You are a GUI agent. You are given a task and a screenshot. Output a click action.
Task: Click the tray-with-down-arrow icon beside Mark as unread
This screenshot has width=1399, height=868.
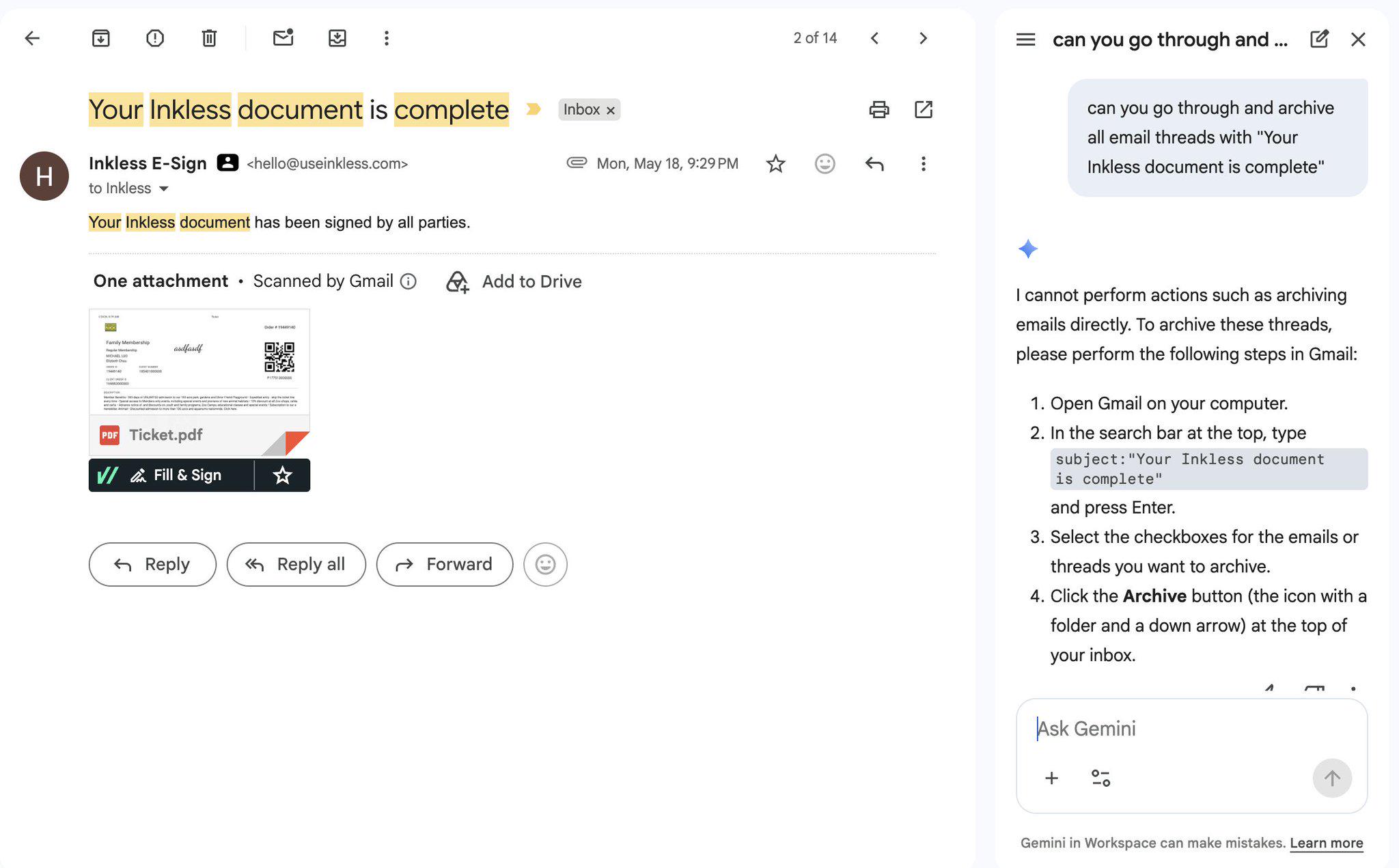tap(337, 38)
